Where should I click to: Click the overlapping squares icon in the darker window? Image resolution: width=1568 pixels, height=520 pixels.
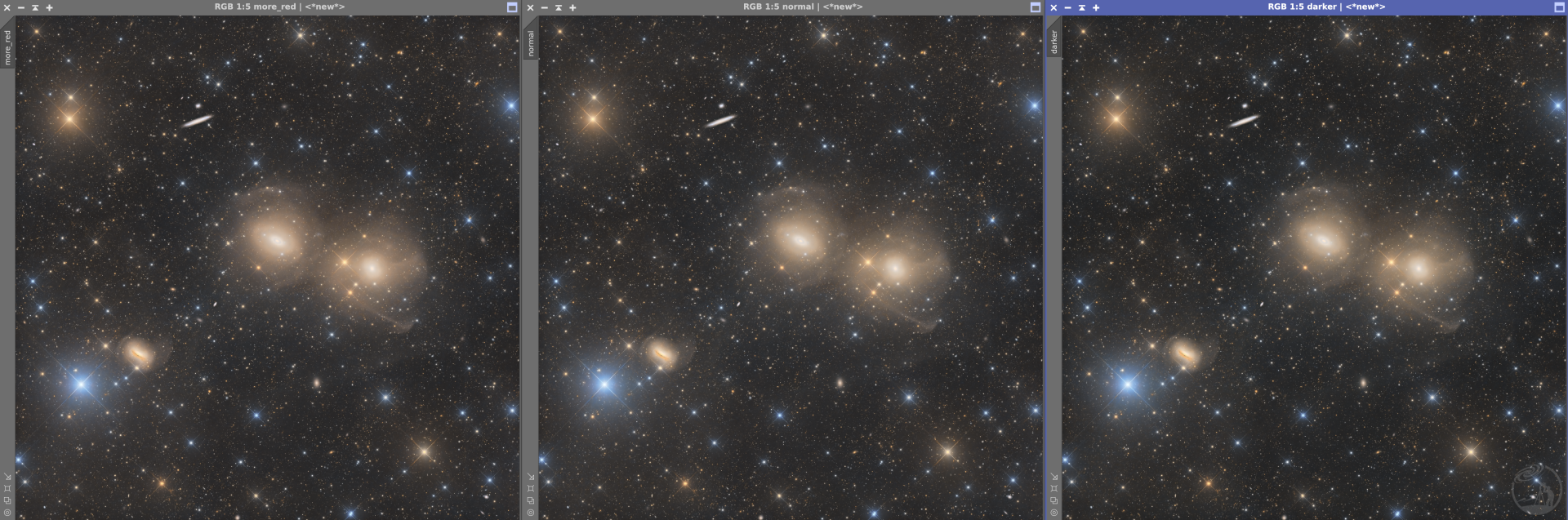coord(1054,500)
